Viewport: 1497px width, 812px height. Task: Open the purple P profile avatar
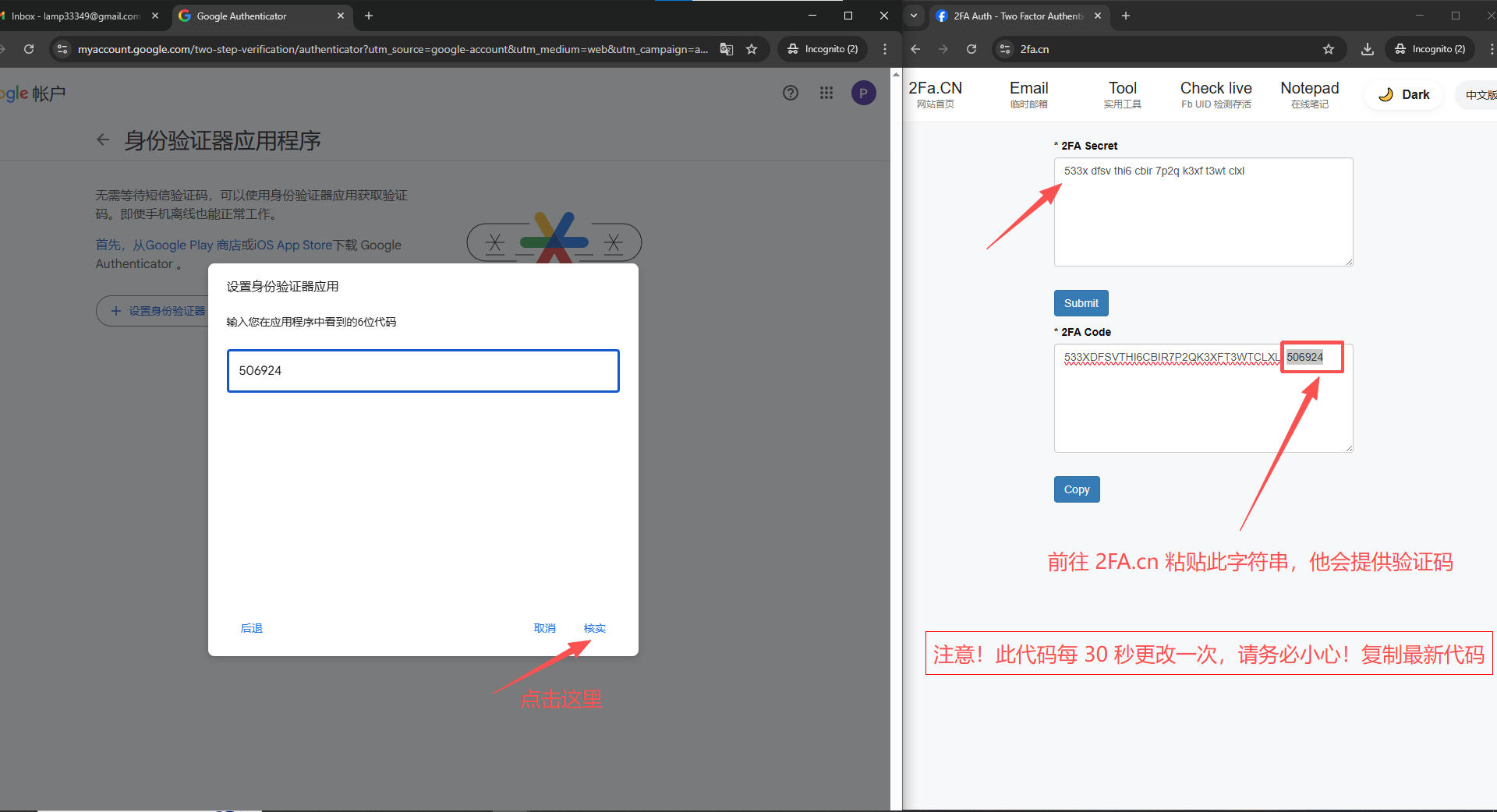(x=863, y=93)
